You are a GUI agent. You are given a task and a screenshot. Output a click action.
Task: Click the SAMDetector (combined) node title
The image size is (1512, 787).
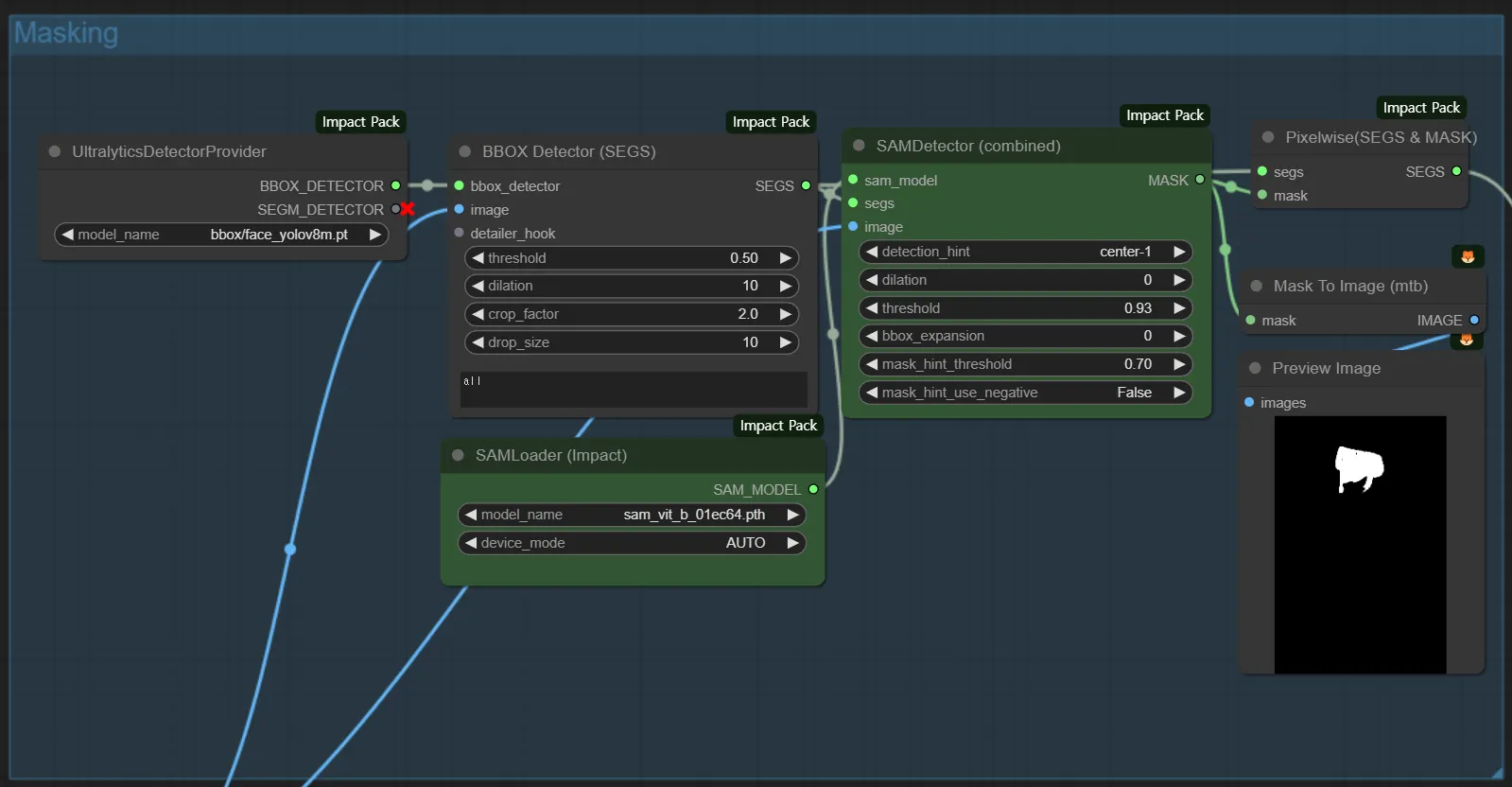tap(968, 146)
